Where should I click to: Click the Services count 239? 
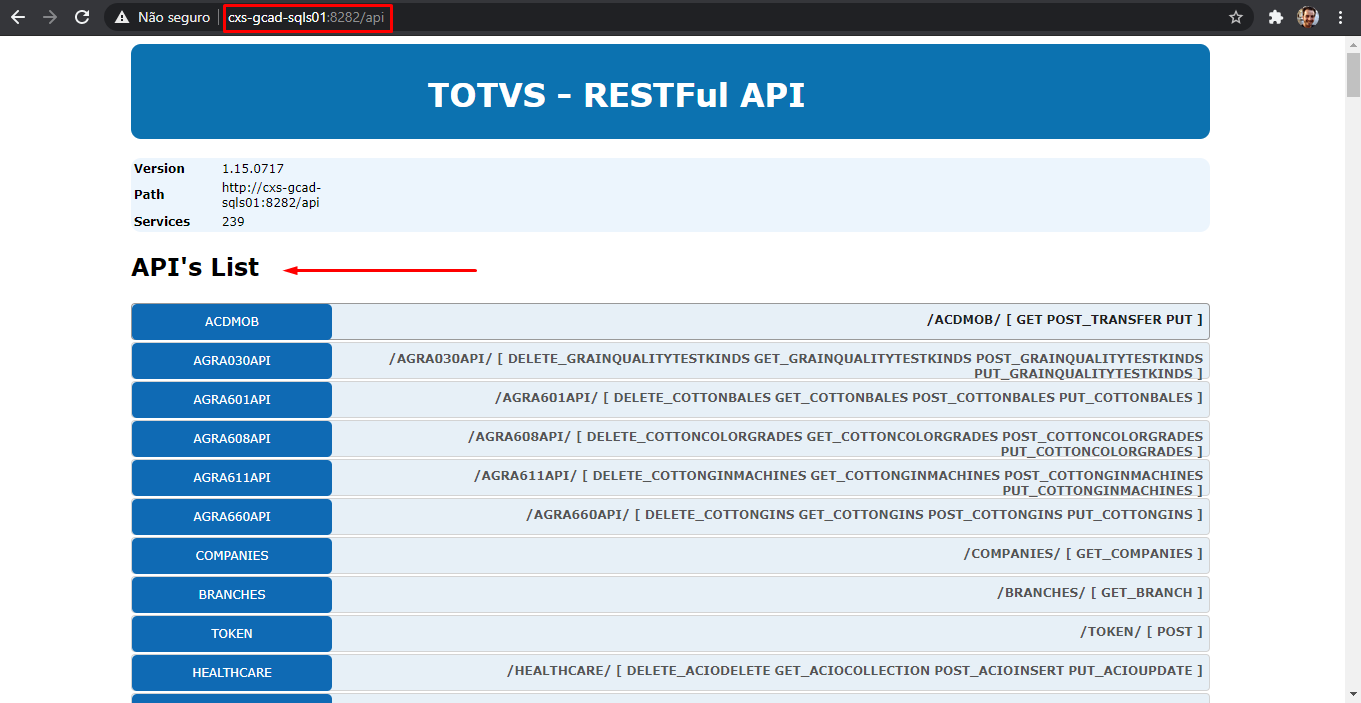[x=233, y=222]
